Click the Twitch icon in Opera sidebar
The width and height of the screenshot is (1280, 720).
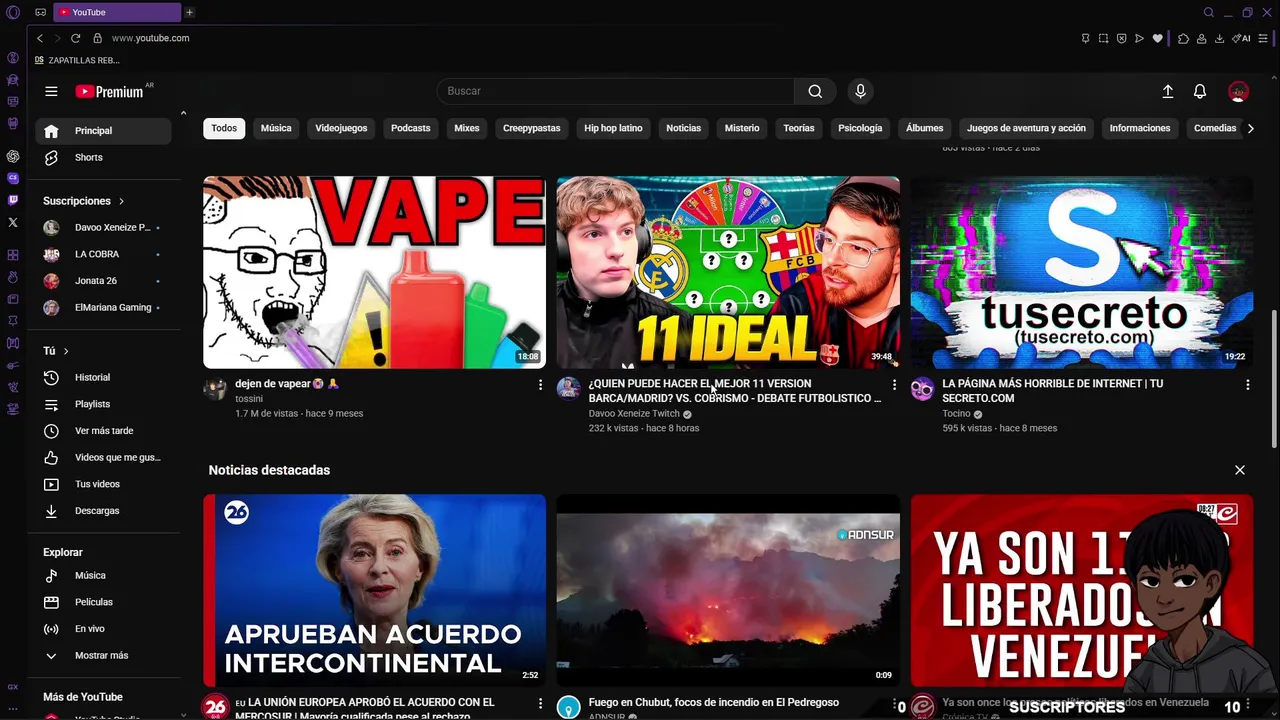pos(13,200)
